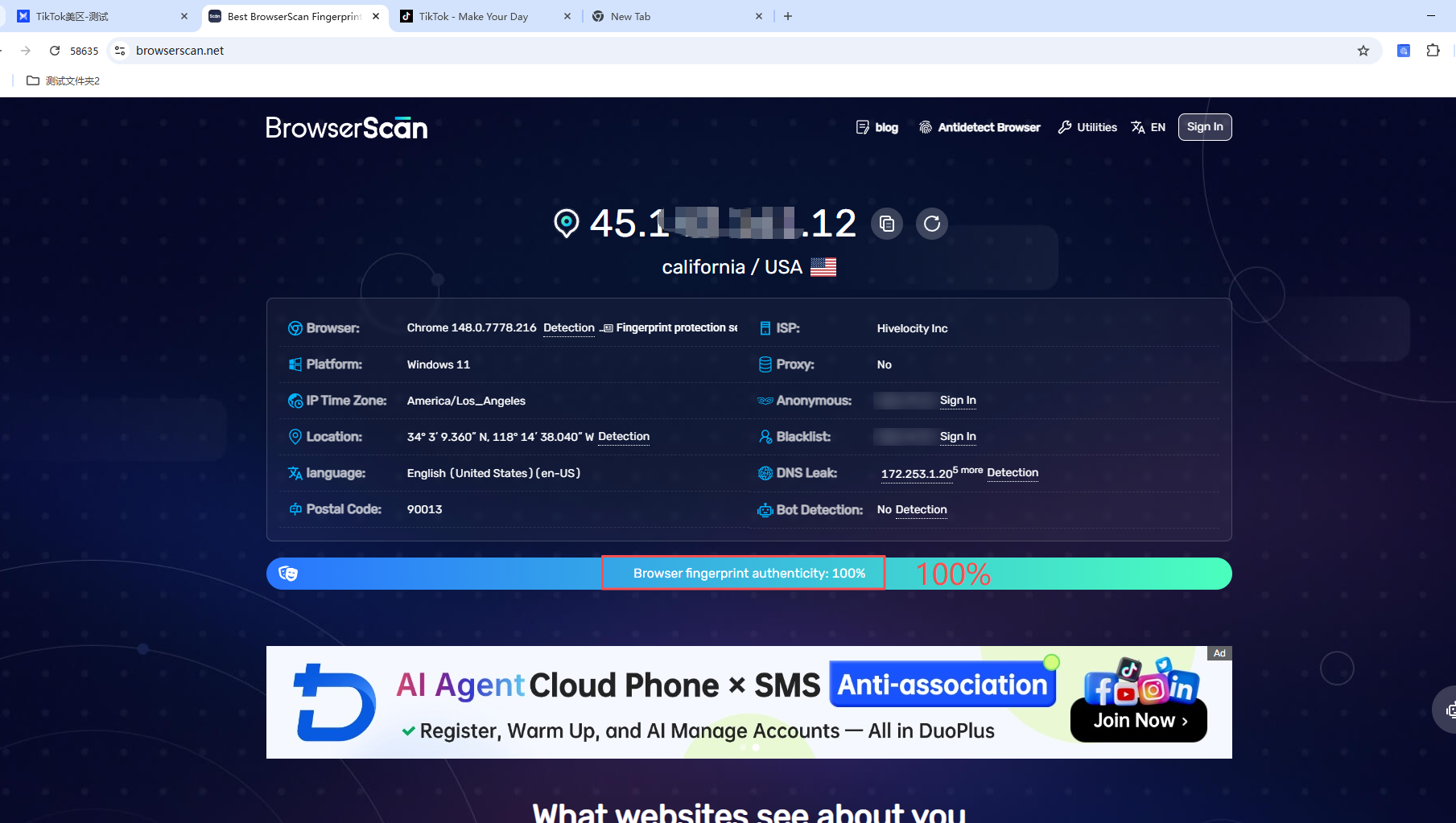
Task: Click the Proxy row database icon
Action: [765, 364]
